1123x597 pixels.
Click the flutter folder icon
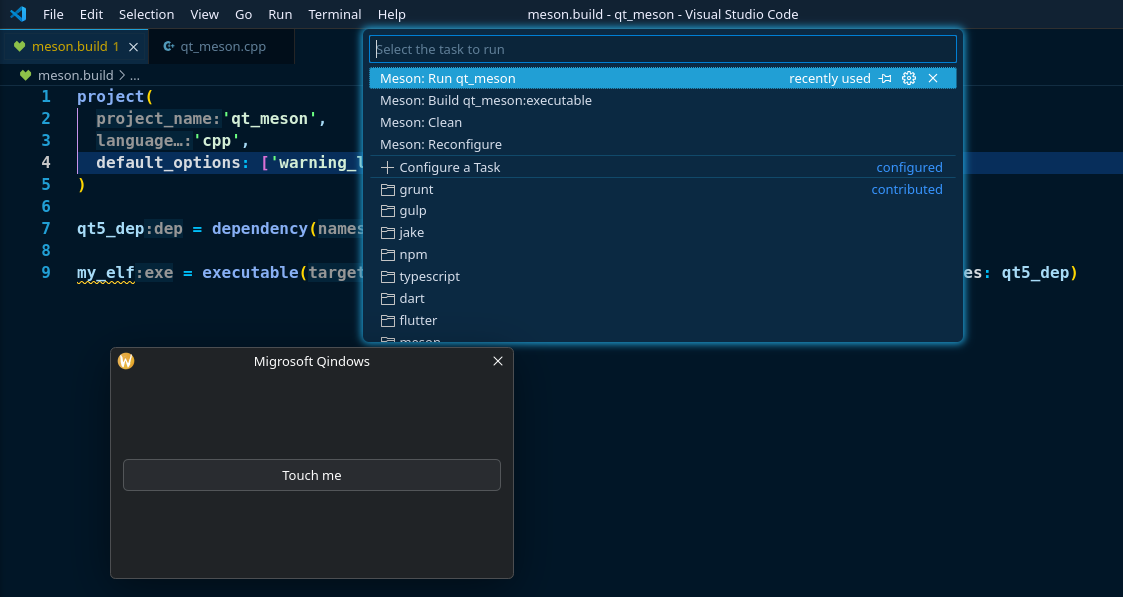point(387,321)
